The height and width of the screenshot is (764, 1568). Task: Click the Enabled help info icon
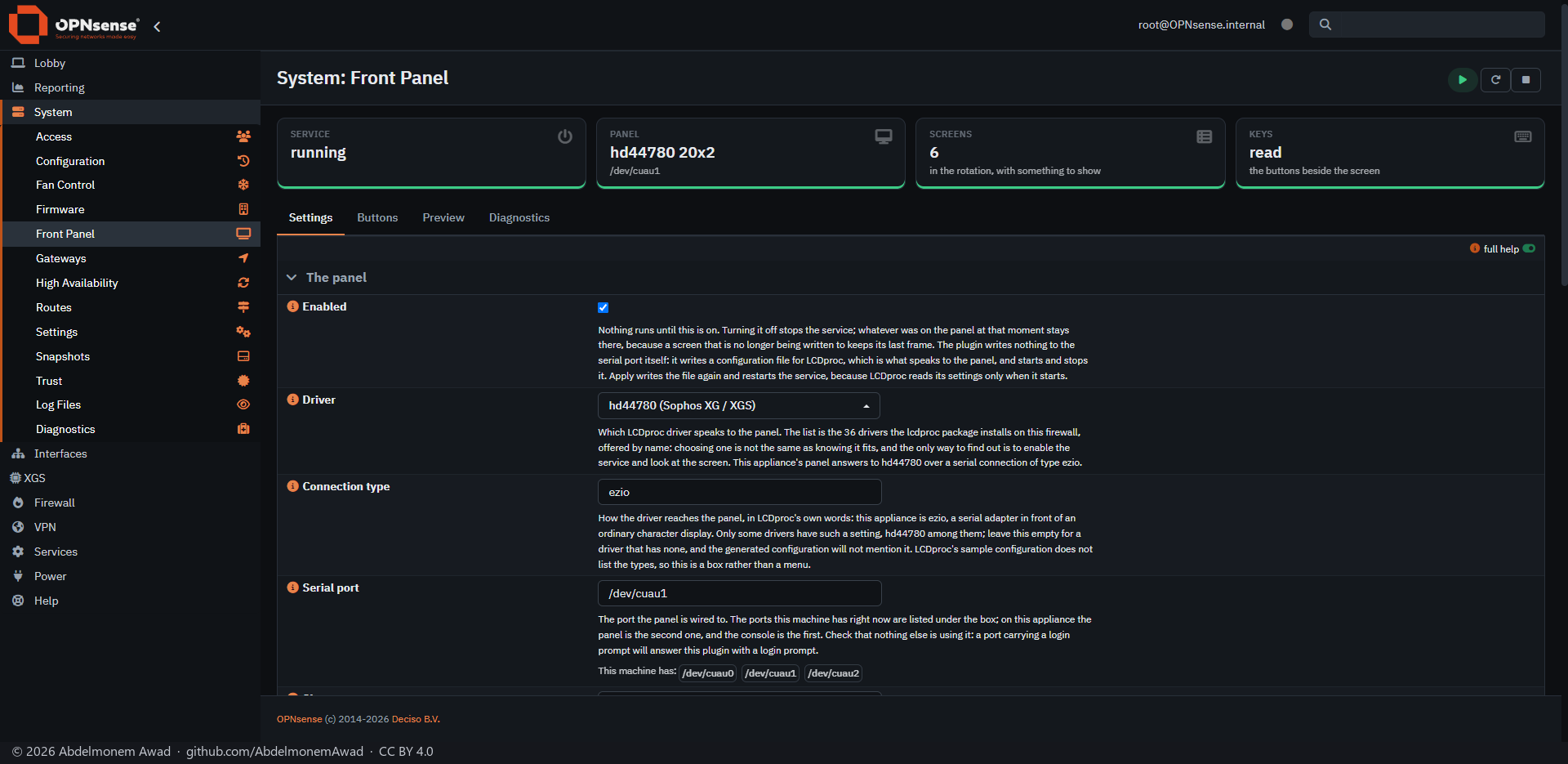[292, 306]
